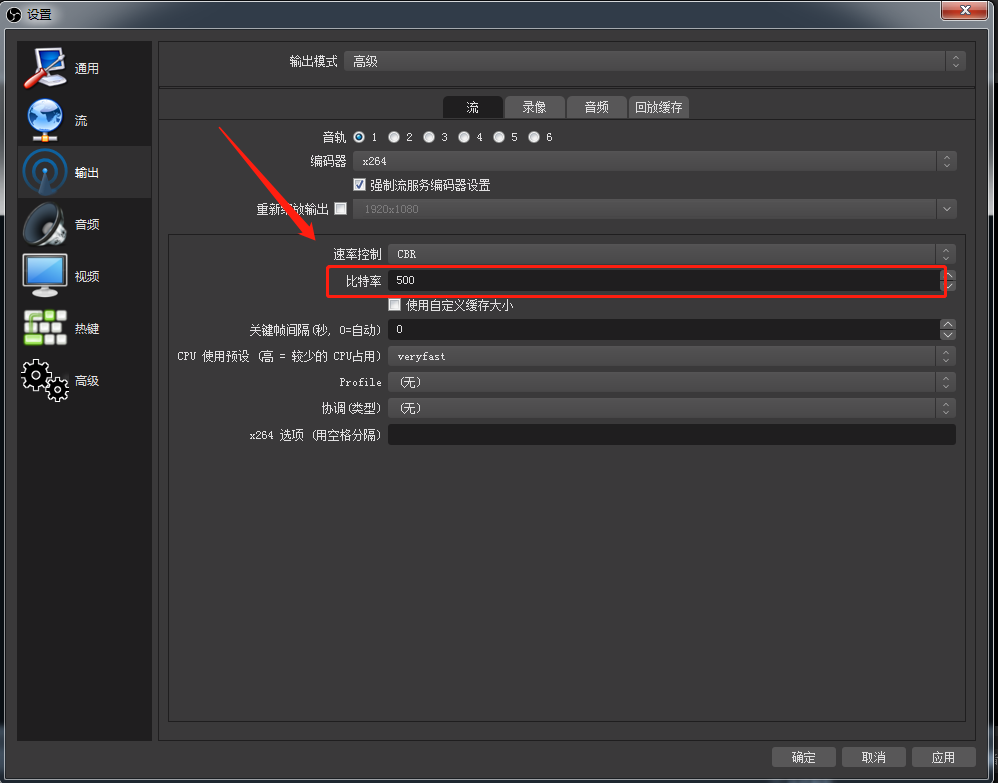Screen dimensions: 998x783
Task: Switch to the 录像 tab
Action: (x=534, y=107)
